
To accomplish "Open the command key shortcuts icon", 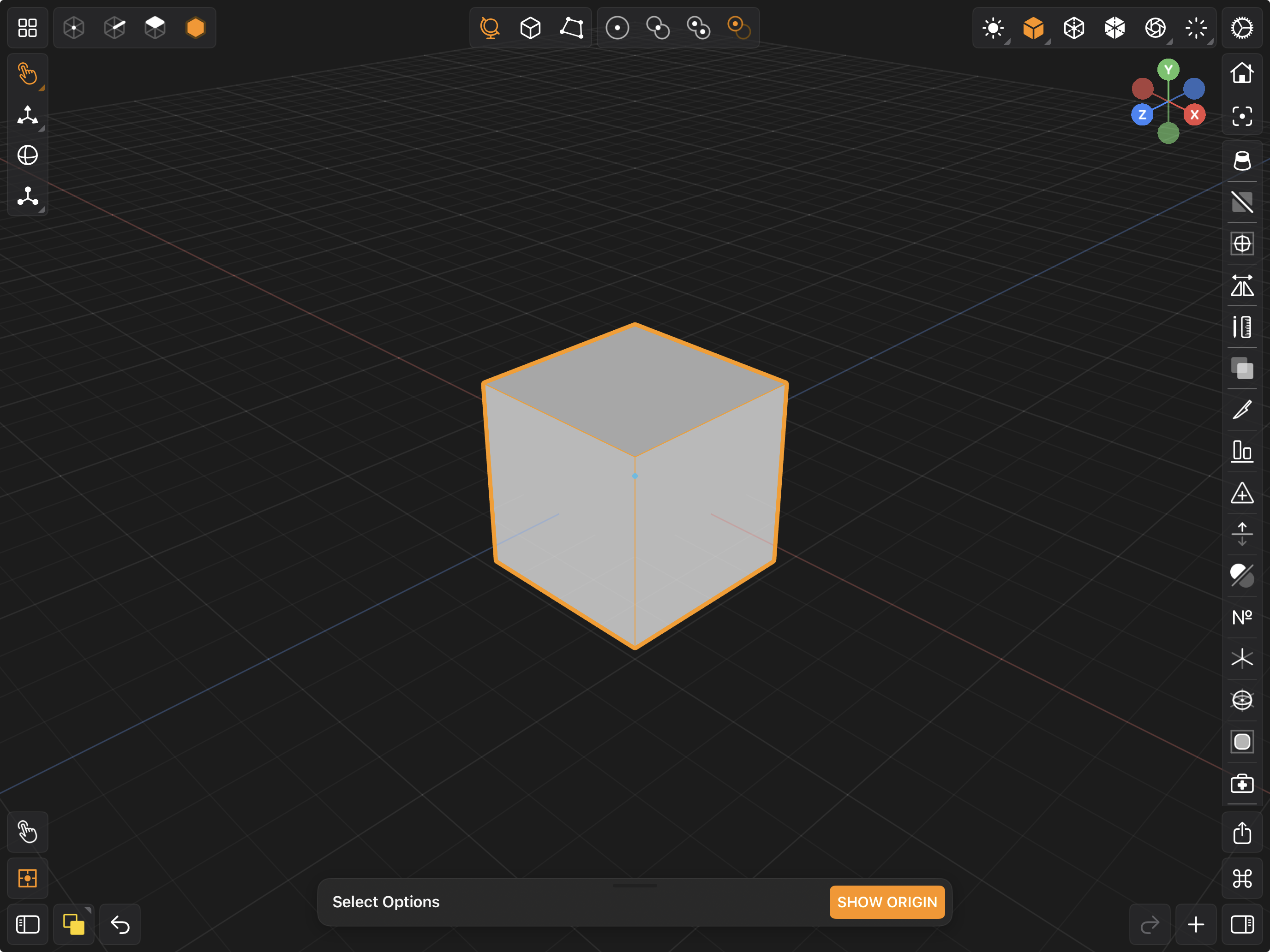I will (x=1242, y=879).
